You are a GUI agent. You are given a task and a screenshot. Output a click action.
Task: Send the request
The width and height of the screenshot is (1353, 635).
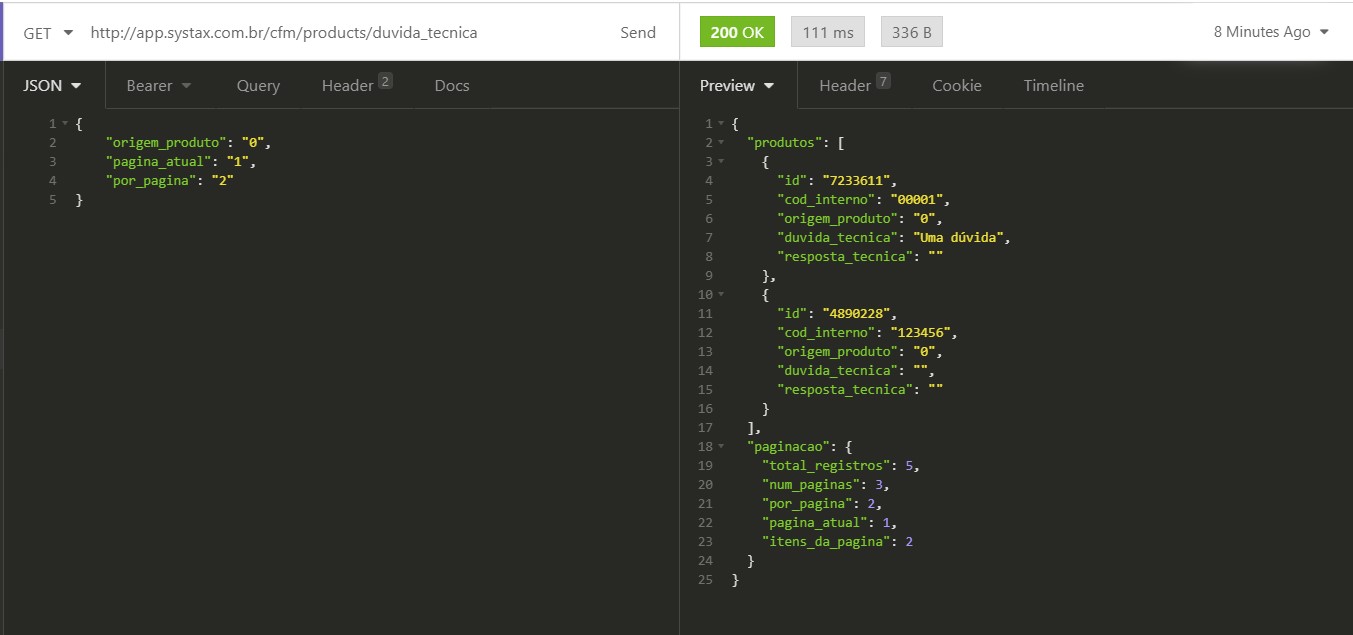(x=638, y=32)
